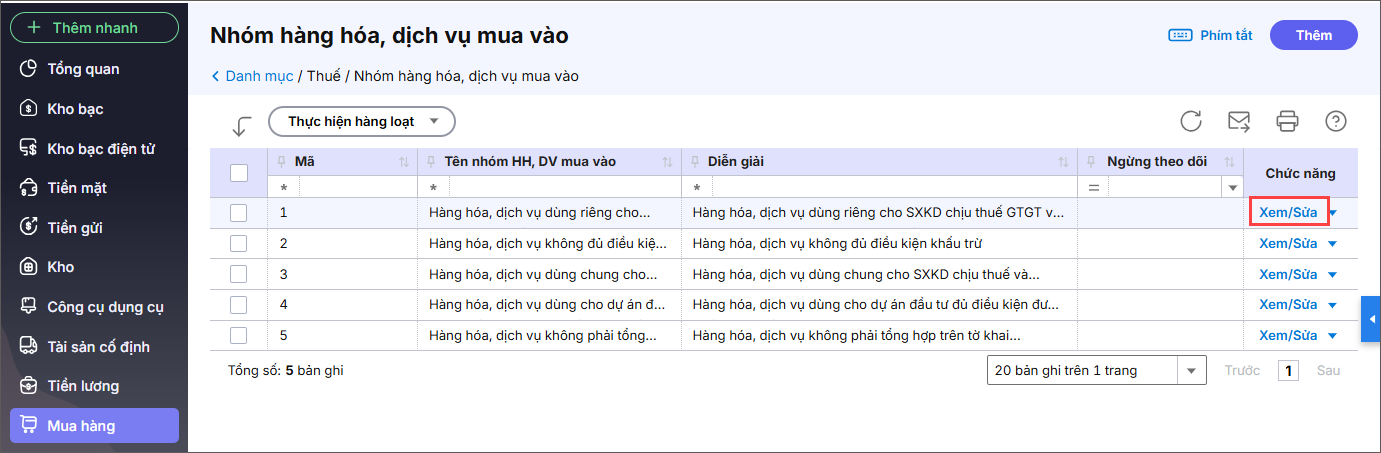Click Xem/Sửa link for row 5
The image size is (1381, 453).
[1288, 335]
